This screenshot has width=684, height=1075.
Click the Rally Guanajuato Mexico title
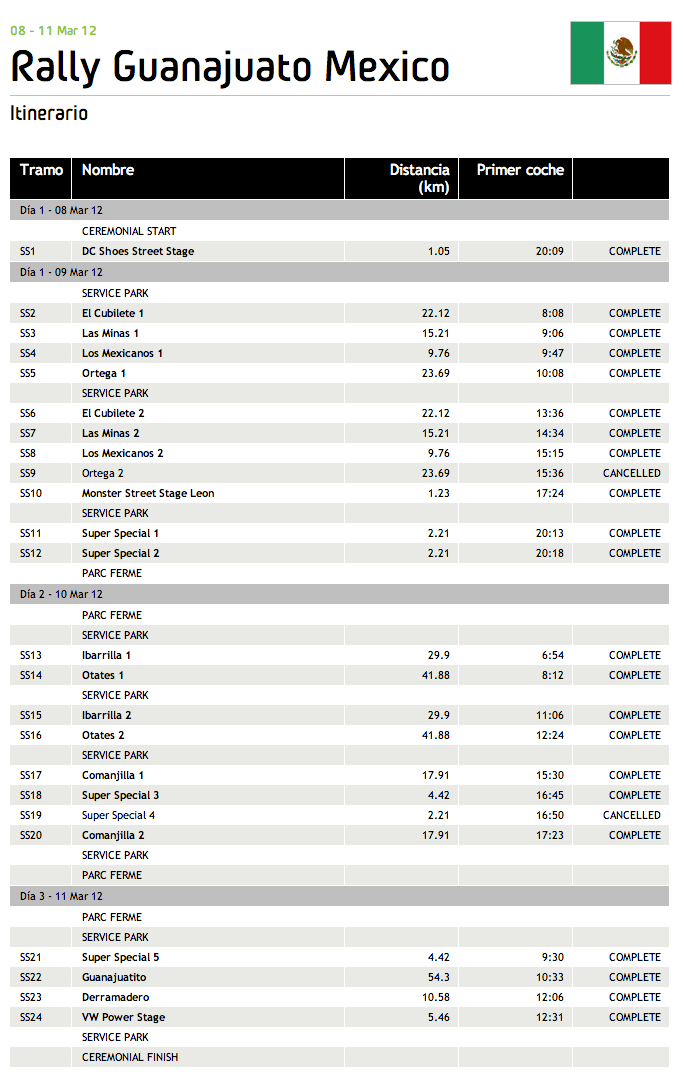pos(230,67)
